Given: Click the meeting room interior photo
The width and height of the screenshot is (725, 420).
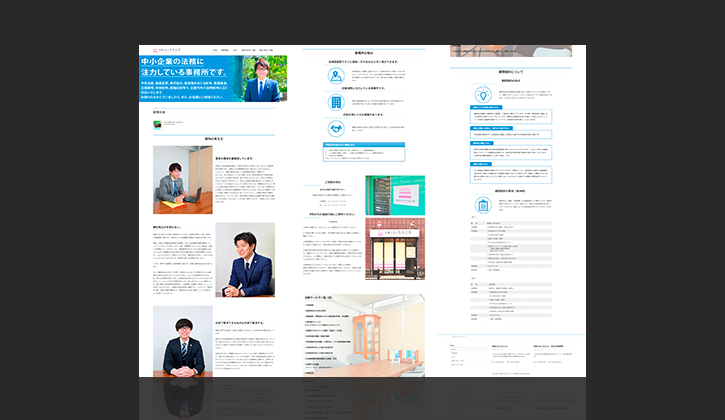Looking at the screenshot, I should 364,335.
